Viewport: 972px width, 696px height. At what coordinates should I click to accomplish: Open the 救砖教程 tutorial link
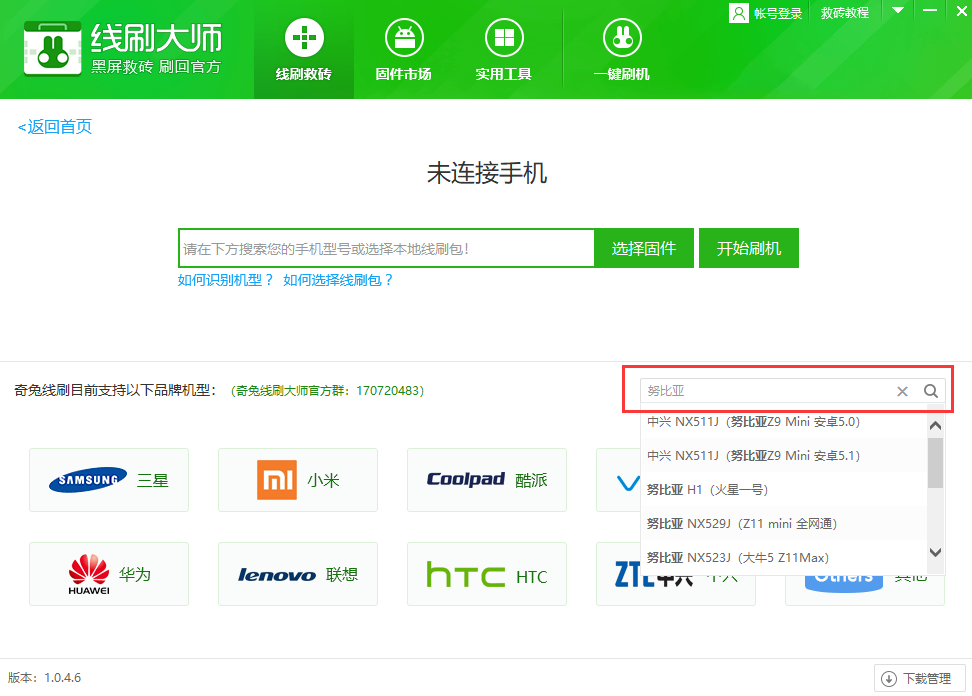tap(844, 13)
